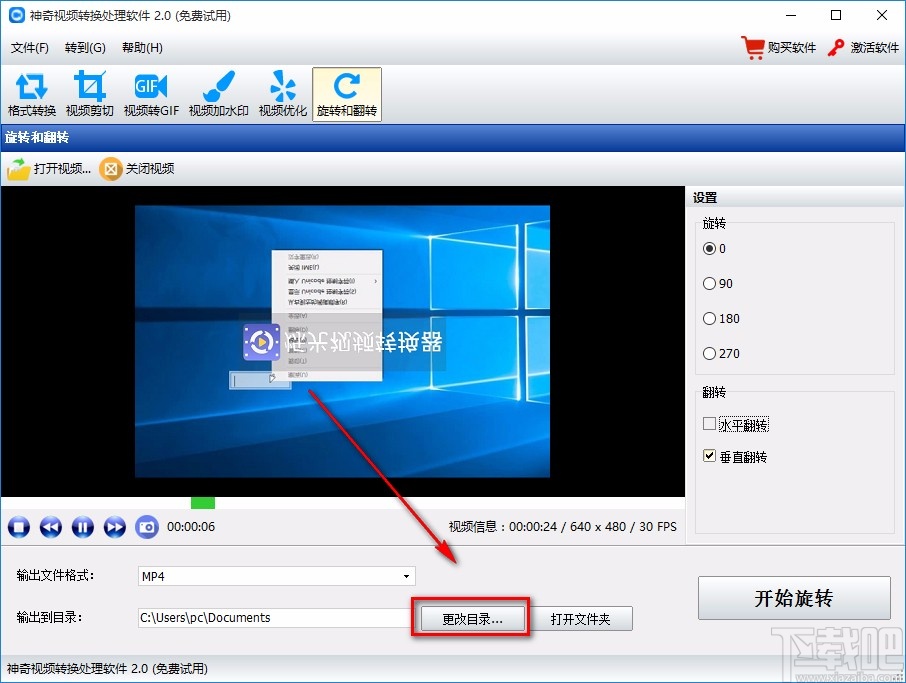Expand the 输出文件格式 MP4 dropdown

[406, 576]
